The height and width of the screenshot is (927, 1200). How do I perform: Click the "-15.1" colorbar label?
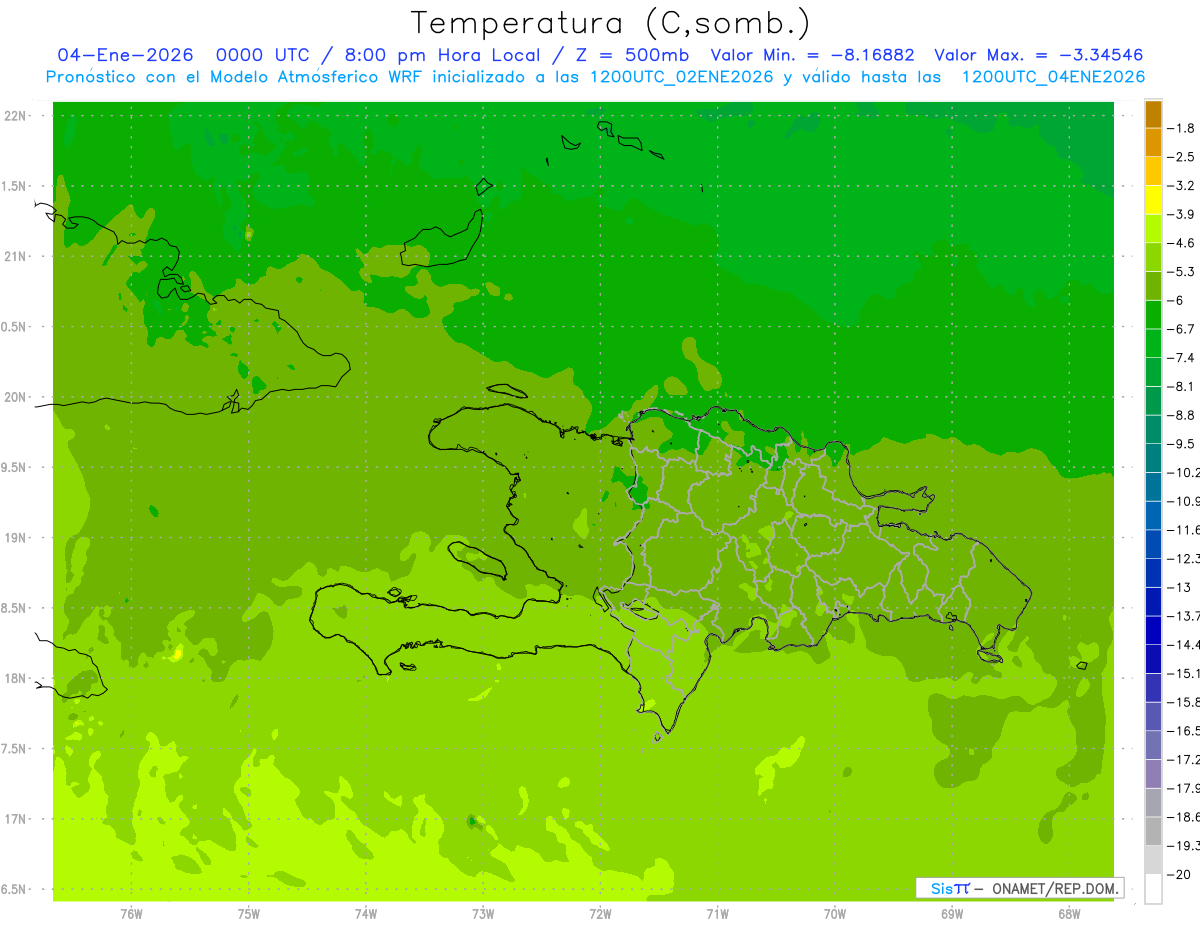[1184, 673]
